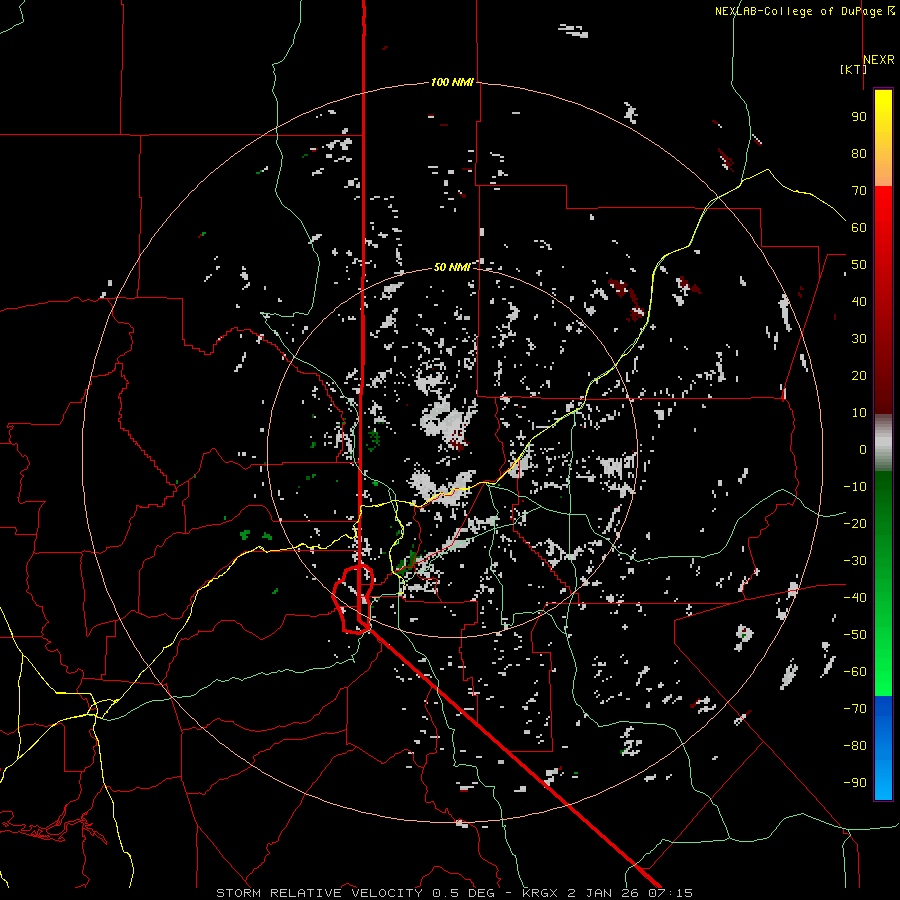
Task: Click the -80 value on the velocity scale
Action: click(x=855, y=746)
